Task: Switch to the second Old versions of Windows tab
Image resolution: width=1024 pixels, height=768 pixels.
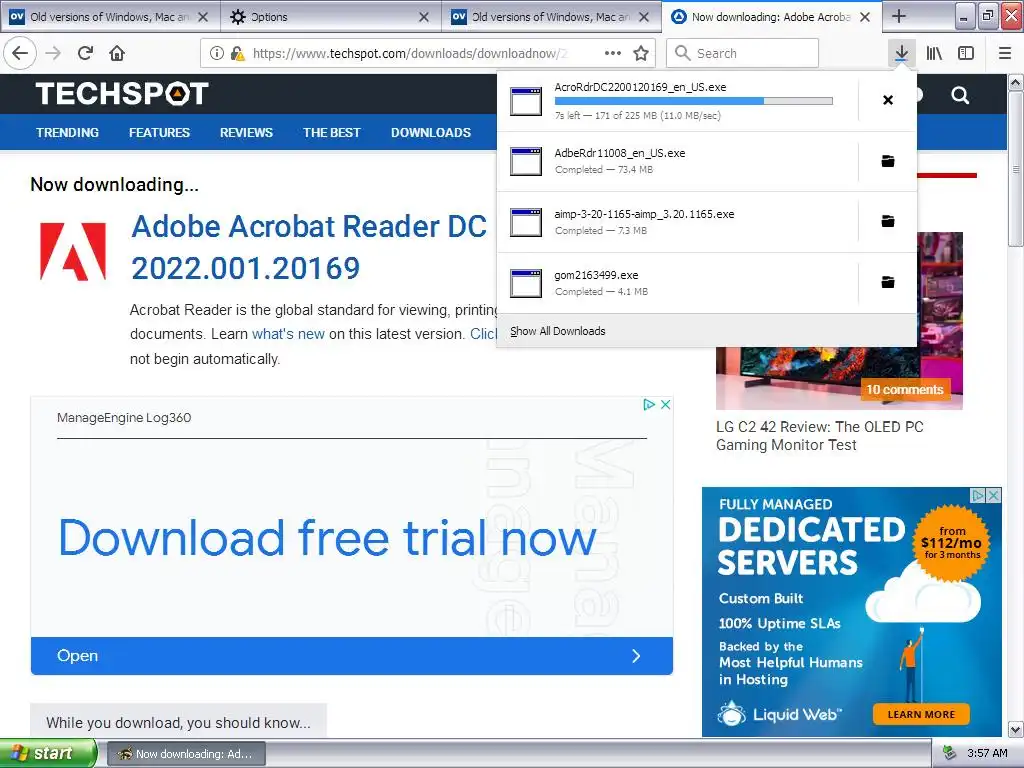Action: [x=551, y=17]
